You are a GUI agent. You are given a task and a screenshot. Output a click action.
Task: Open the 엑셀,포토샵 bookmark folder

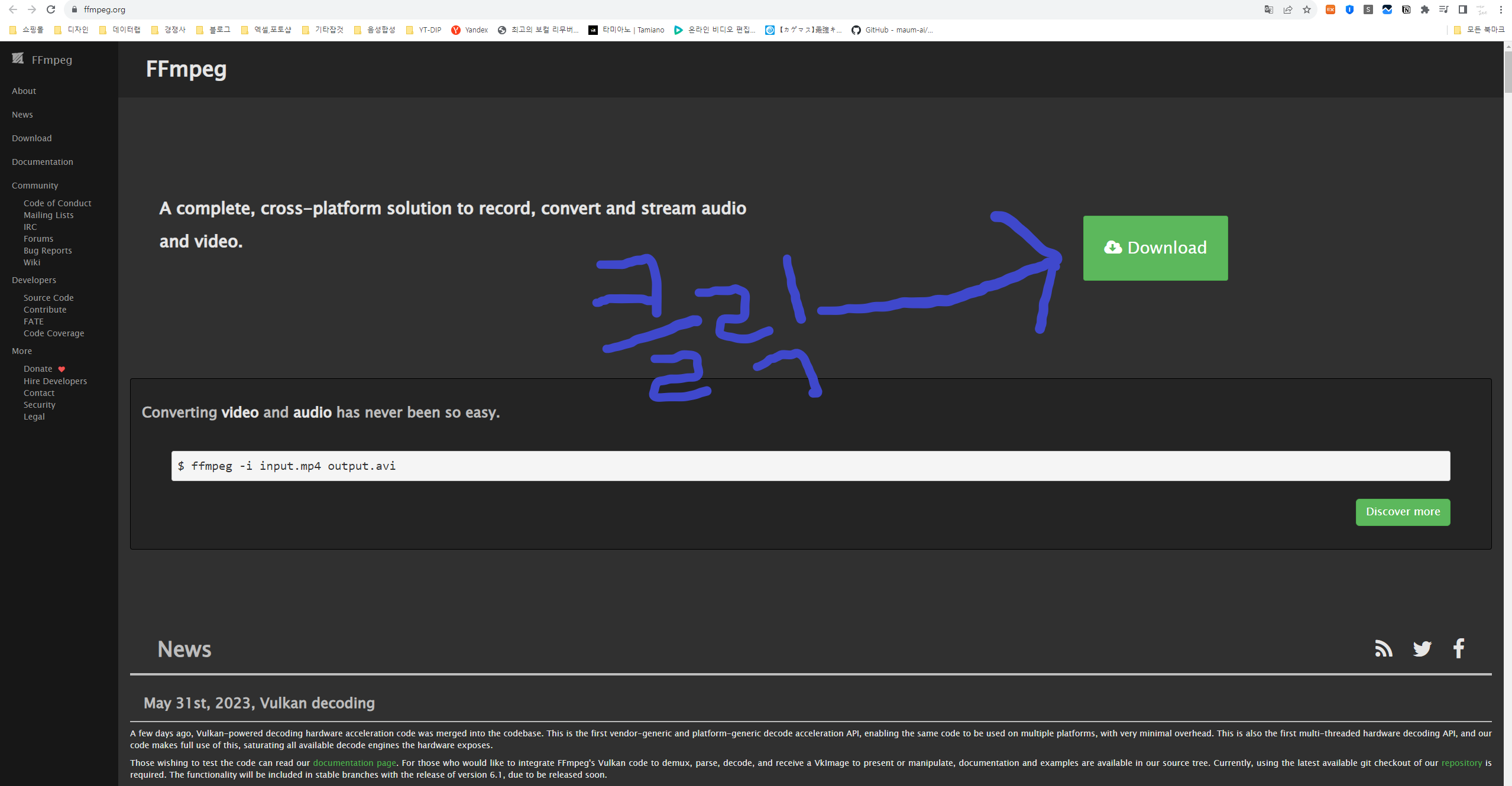coord(266,30)
